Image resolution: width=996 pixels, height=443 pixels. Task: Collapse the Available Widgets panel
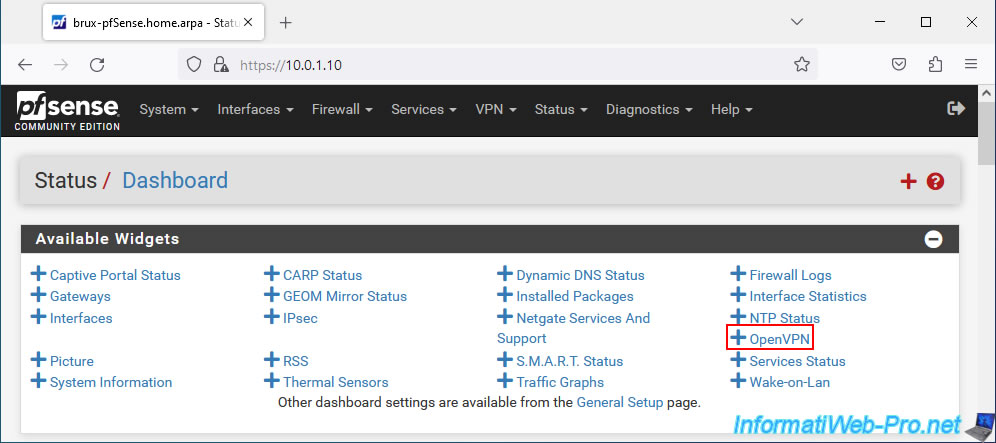tap(933, 240)
